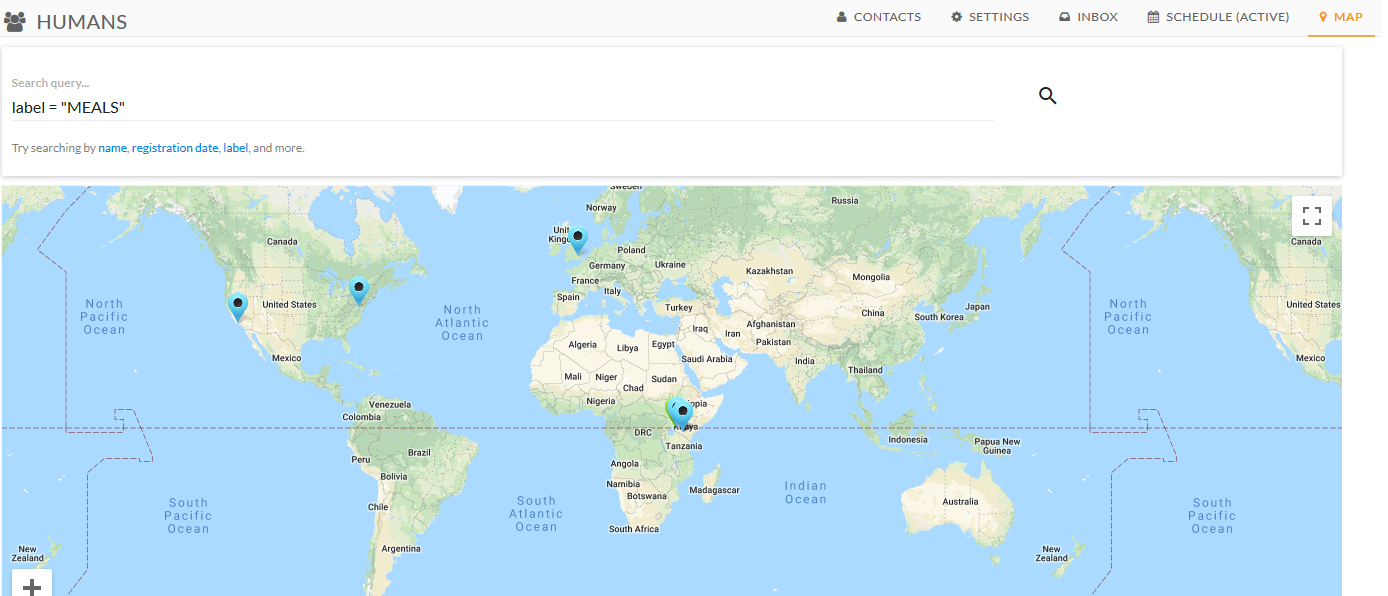The image size is (1388, 596).
Task: Click the Indian Ocean label
Action: (x=805, y=493)
